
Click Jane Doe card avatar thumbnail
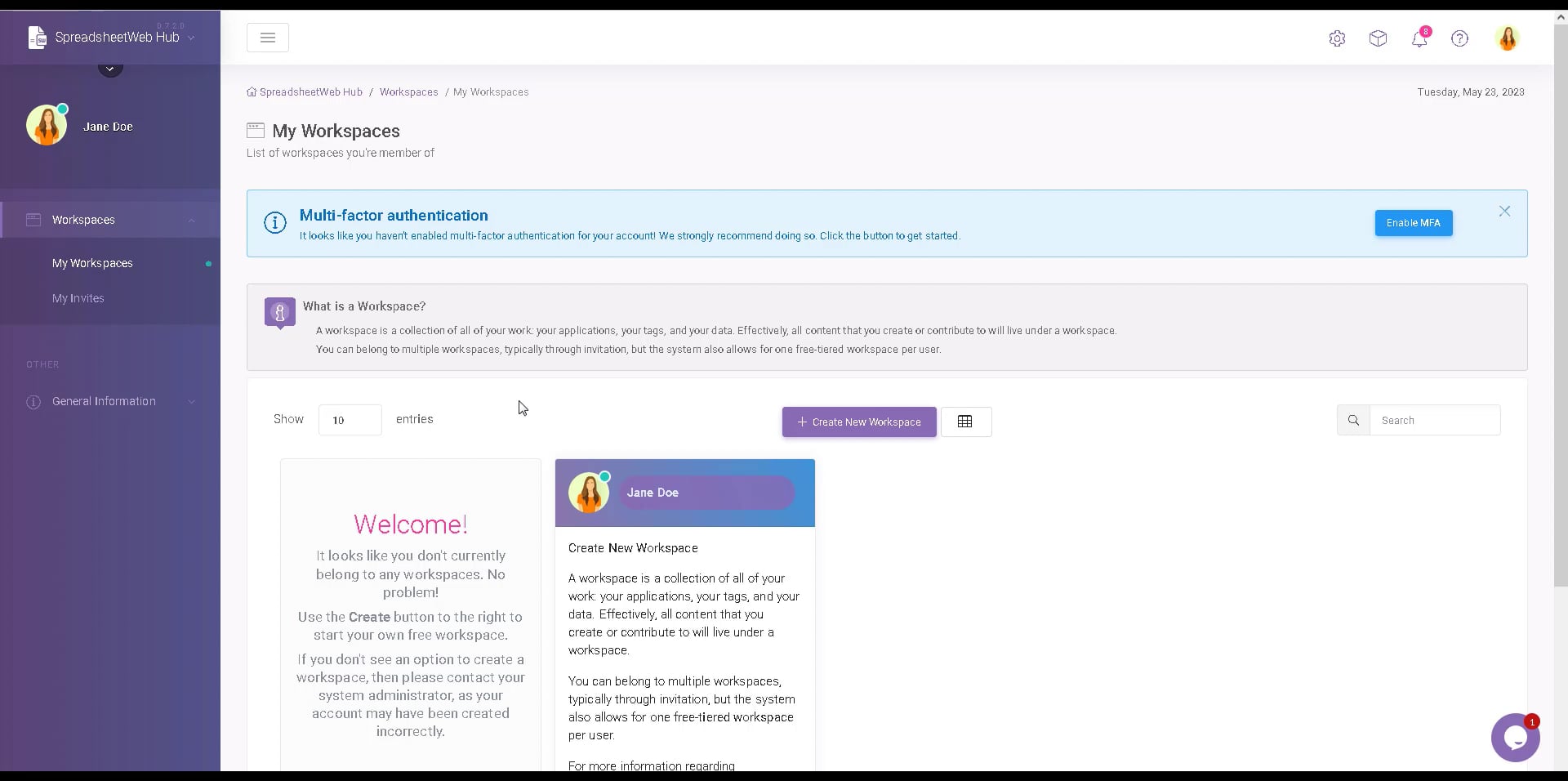click(x=589, y=493)
